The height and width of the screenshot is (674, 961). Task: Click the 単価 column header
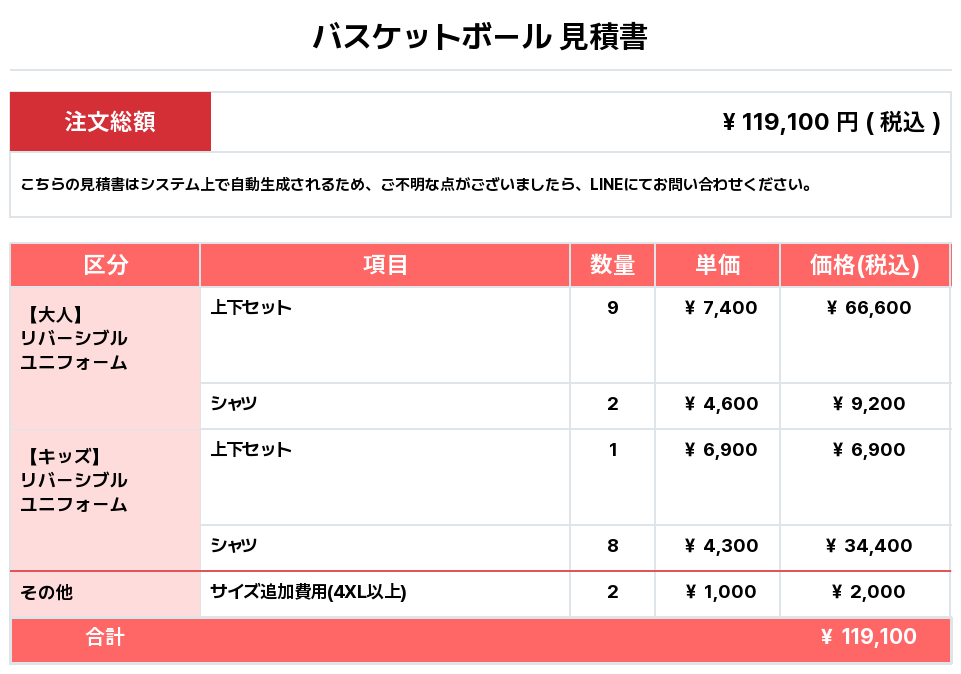(717, 265)
